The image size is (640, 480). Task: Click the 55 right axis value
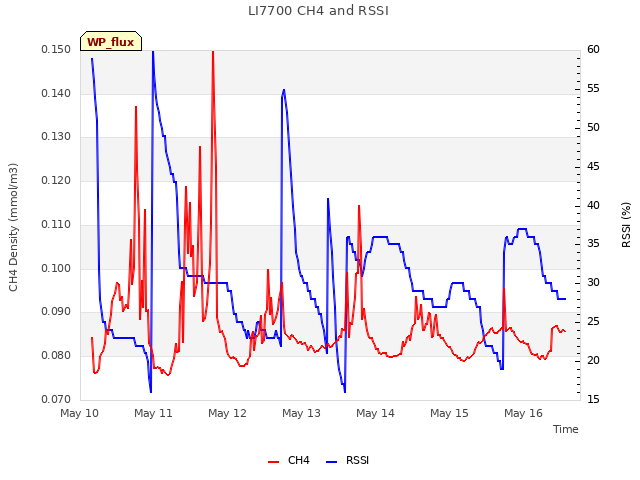click(593, 89)
